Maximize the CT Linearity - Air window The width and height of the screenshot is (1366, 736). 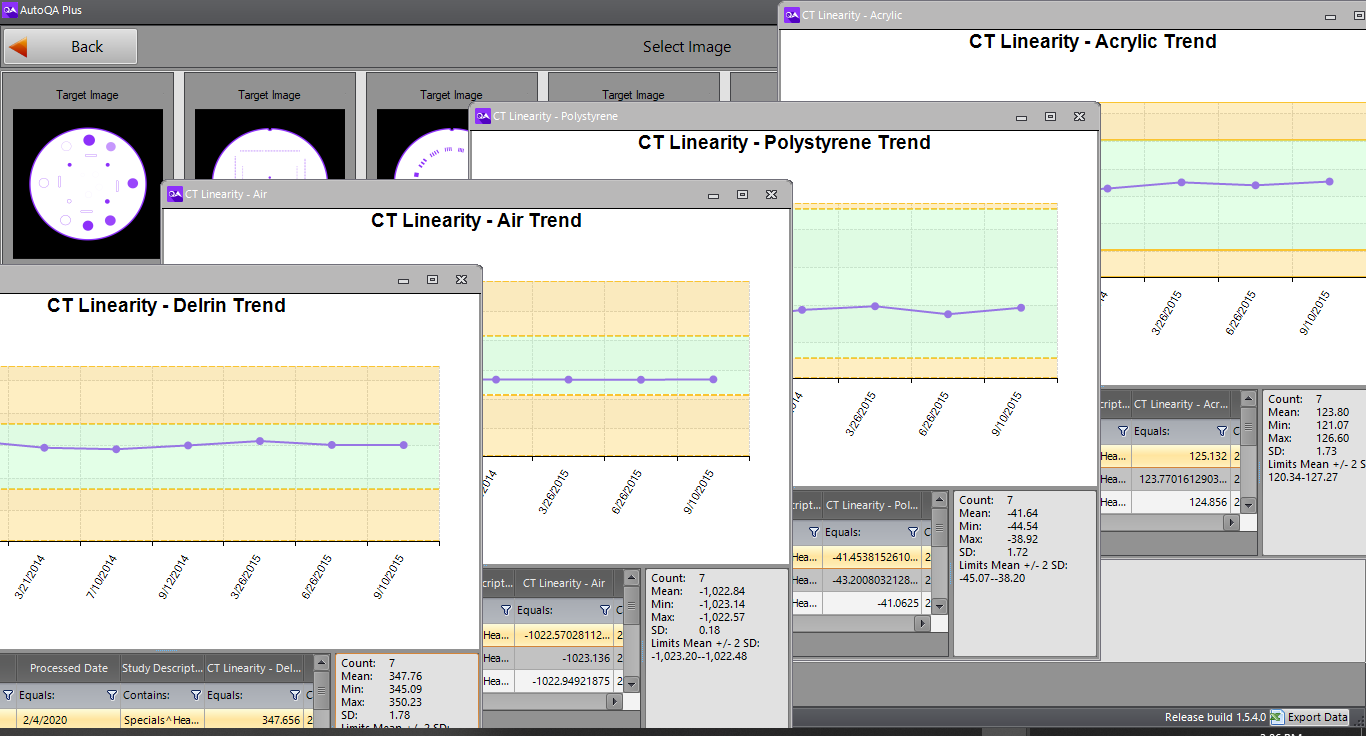(742, 195)
